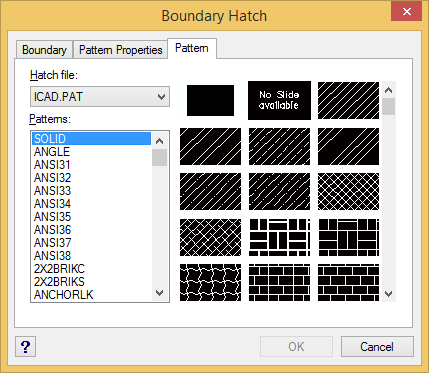Click the 'No Slide available' pattern thumbnail

pos(279,100)
